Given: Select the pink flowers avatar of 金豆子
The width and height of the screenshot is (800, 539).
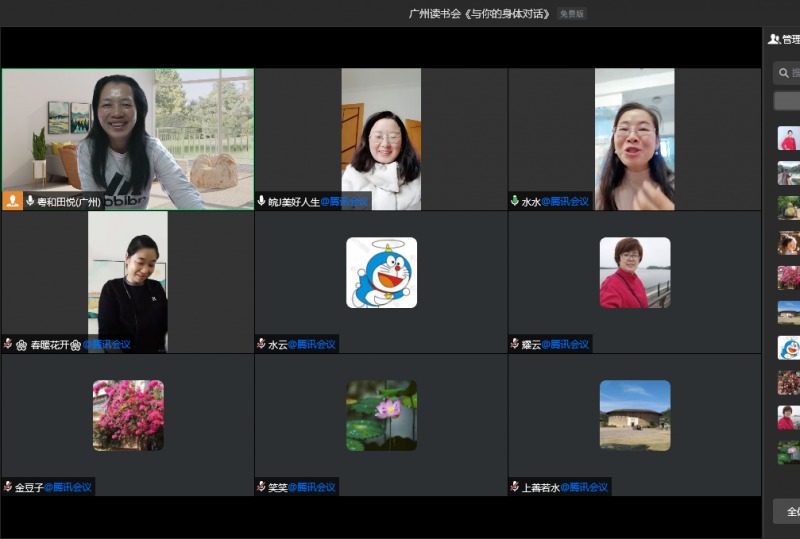Looking at the screenshot, I should [128, 415].
